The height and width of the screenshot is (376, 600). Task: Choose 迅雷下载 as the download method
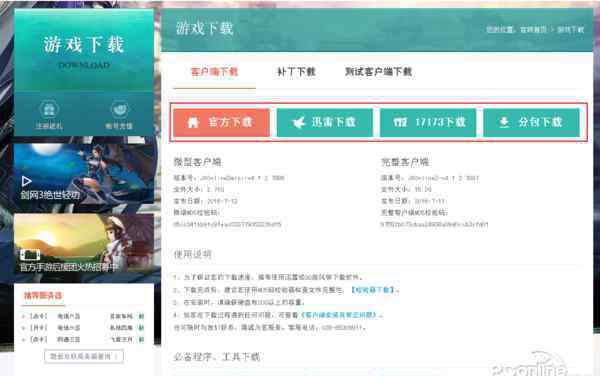click(x=324, y=122)
